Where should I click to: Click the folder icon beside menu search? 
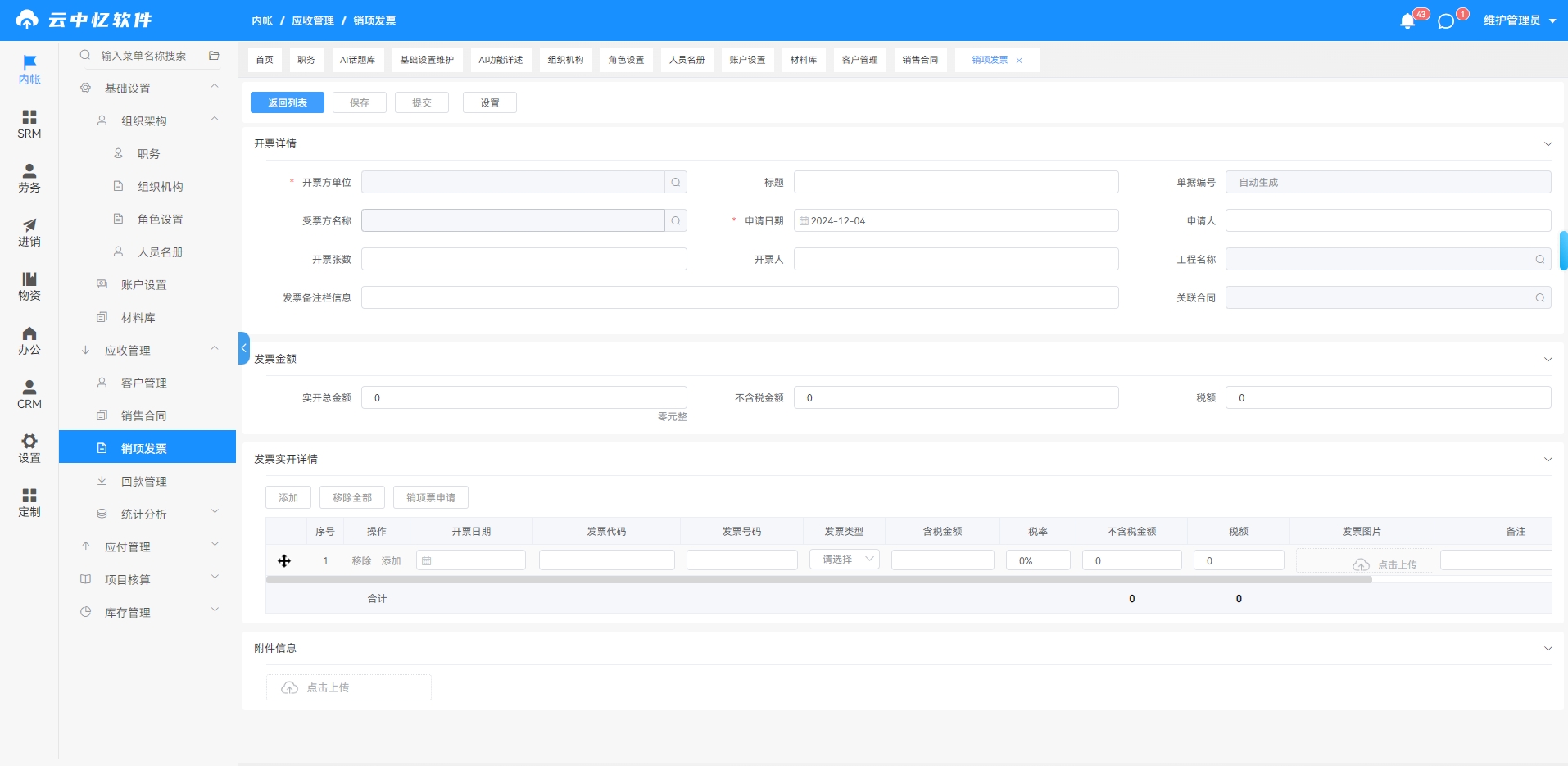214,56
